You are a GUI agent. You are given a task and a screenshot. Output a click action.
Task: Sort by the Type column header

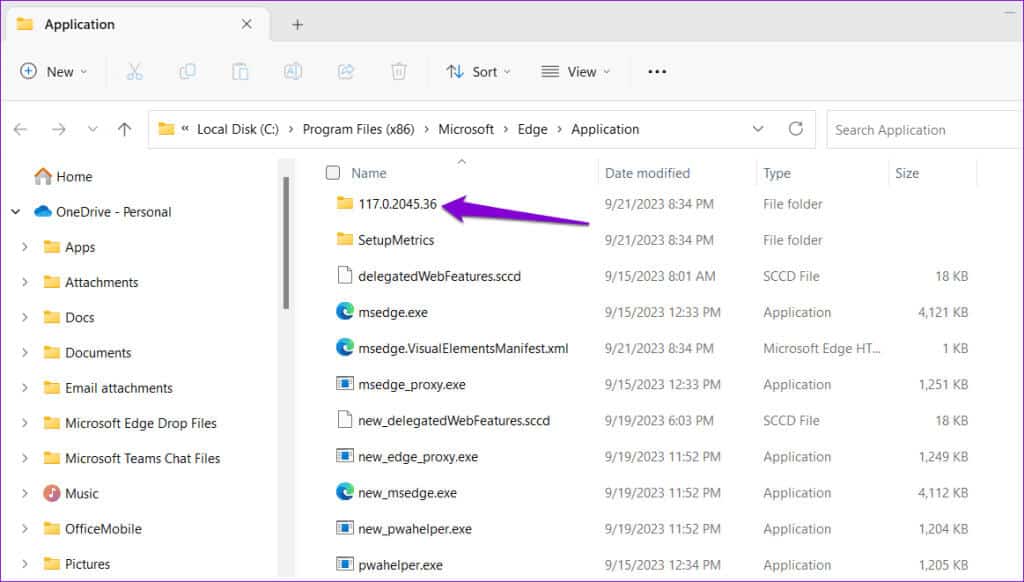(x=776, y=173)
